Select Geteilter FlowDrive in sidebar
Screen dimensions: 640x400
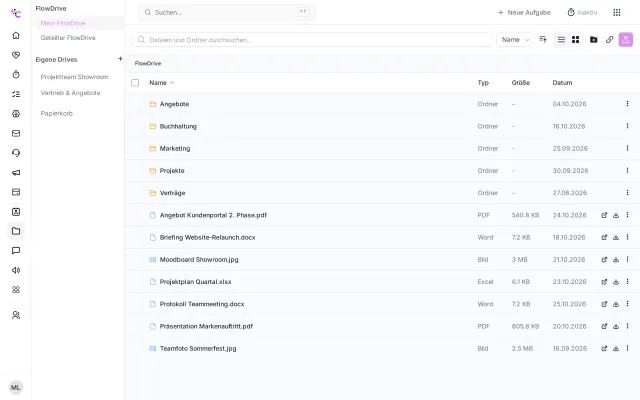(x=68, y=38)
